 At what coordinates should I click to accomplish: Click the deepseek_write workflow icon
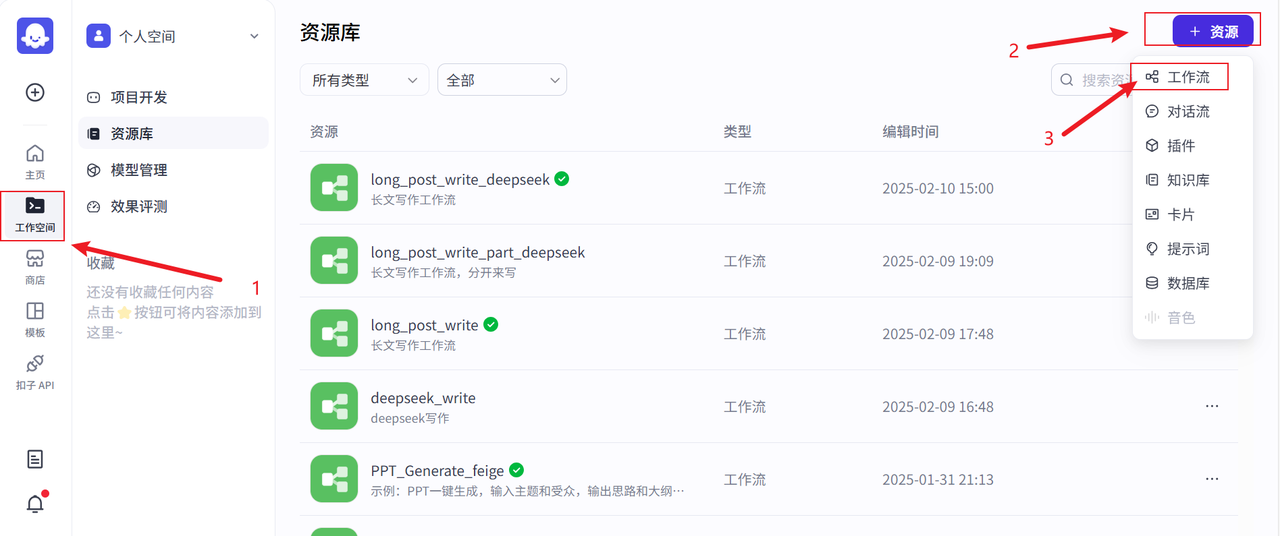[334, 407]
